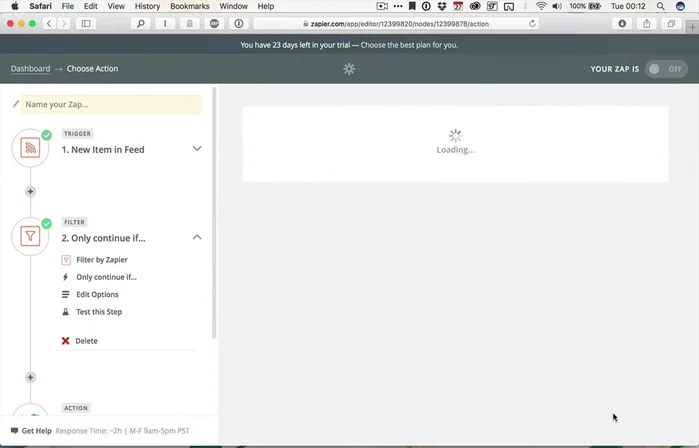Open the Safari downloads icon
The width and height of the screenshot is (699, 448).
coord(623,23)
